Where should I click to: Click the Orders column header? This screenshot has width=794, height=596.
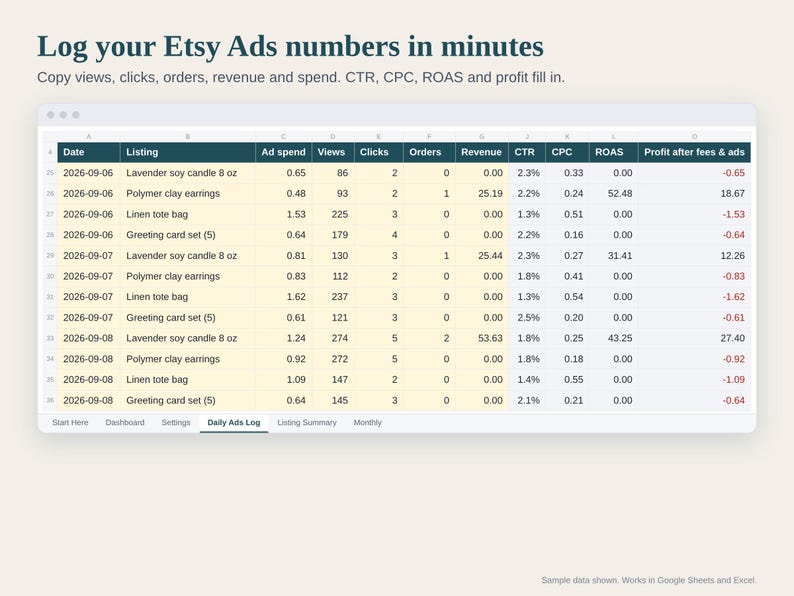tap(429, 152)
